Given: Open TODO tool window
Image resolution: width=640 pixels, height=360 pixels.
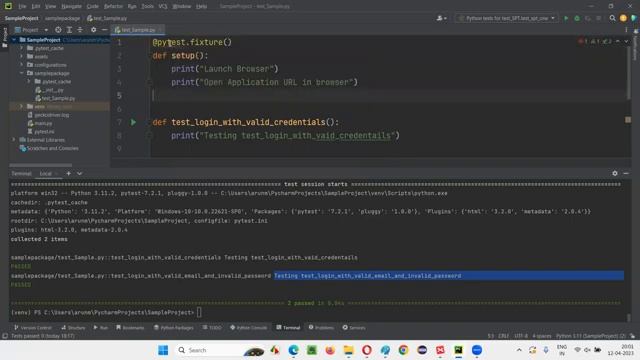Looking at the screenshot, I should pyautogui.click(x=212, y=327).
